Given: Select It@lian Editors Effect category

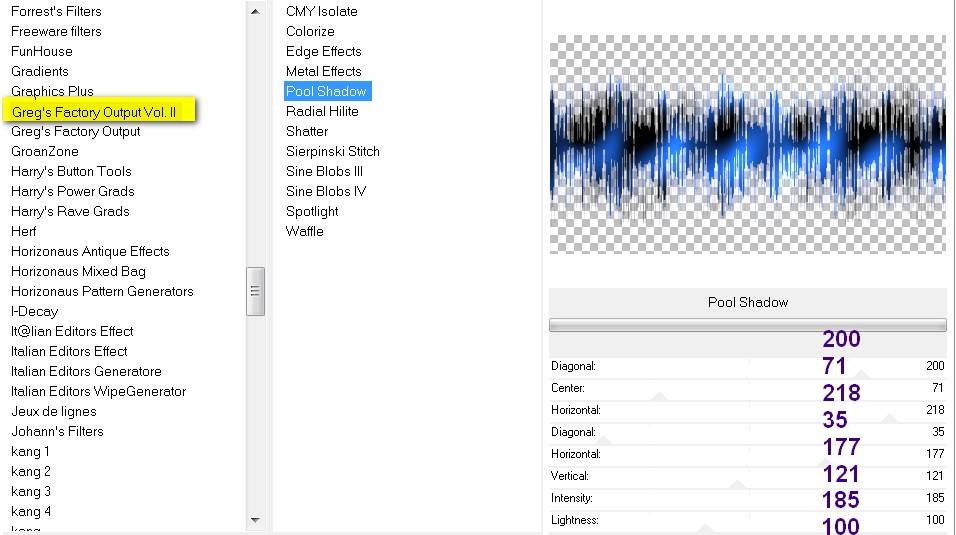Looking at the screenshot, I should [x=72, y=331].
